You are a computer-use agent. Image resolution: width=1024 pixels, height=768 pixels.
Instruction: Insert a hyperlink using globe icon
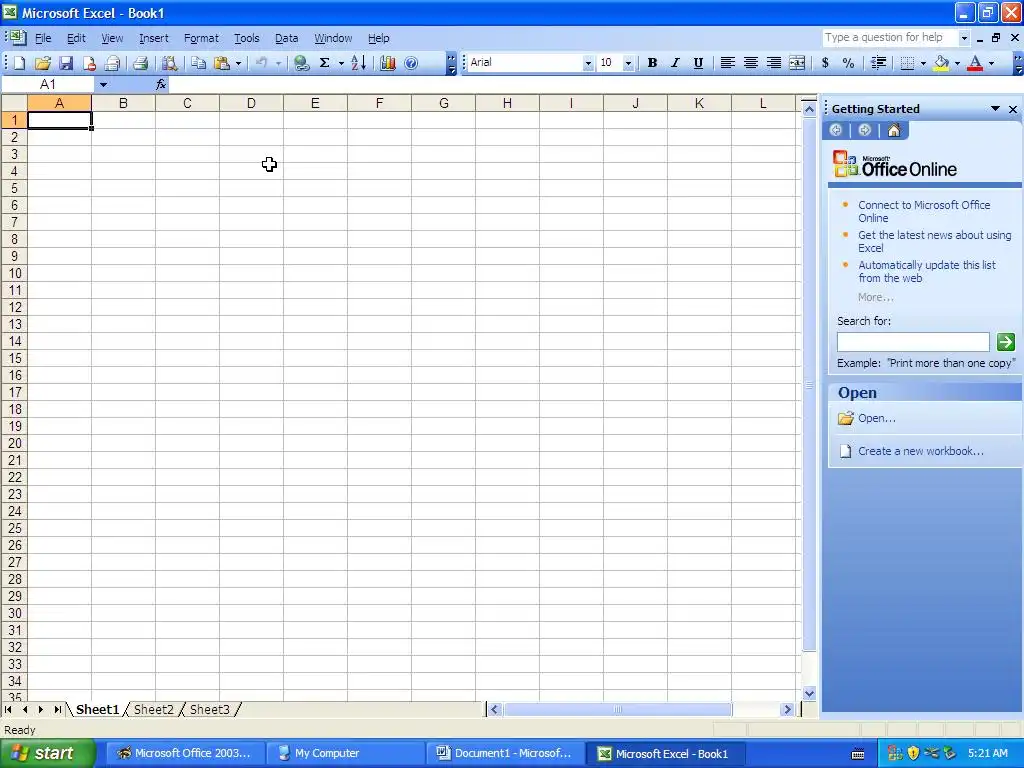[x=301, y=63]
